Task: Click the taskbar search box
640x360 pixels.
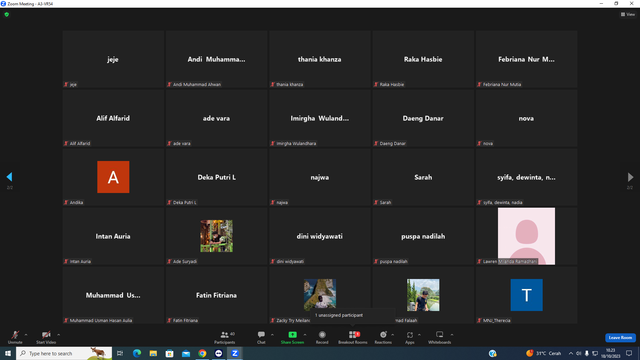Action: click(x=64, y=353)
